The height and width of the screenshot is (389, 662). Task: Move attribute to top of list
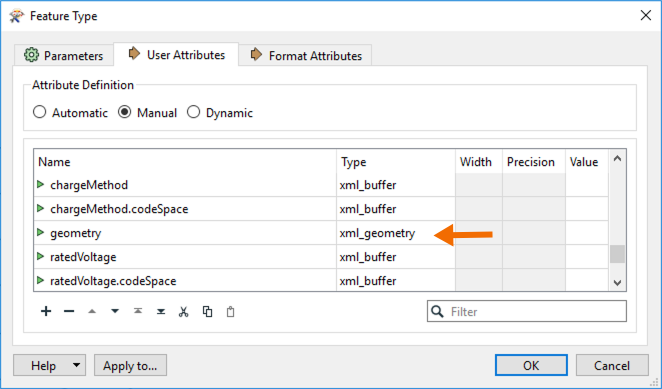pyautogui.click(x=138, y=312)
